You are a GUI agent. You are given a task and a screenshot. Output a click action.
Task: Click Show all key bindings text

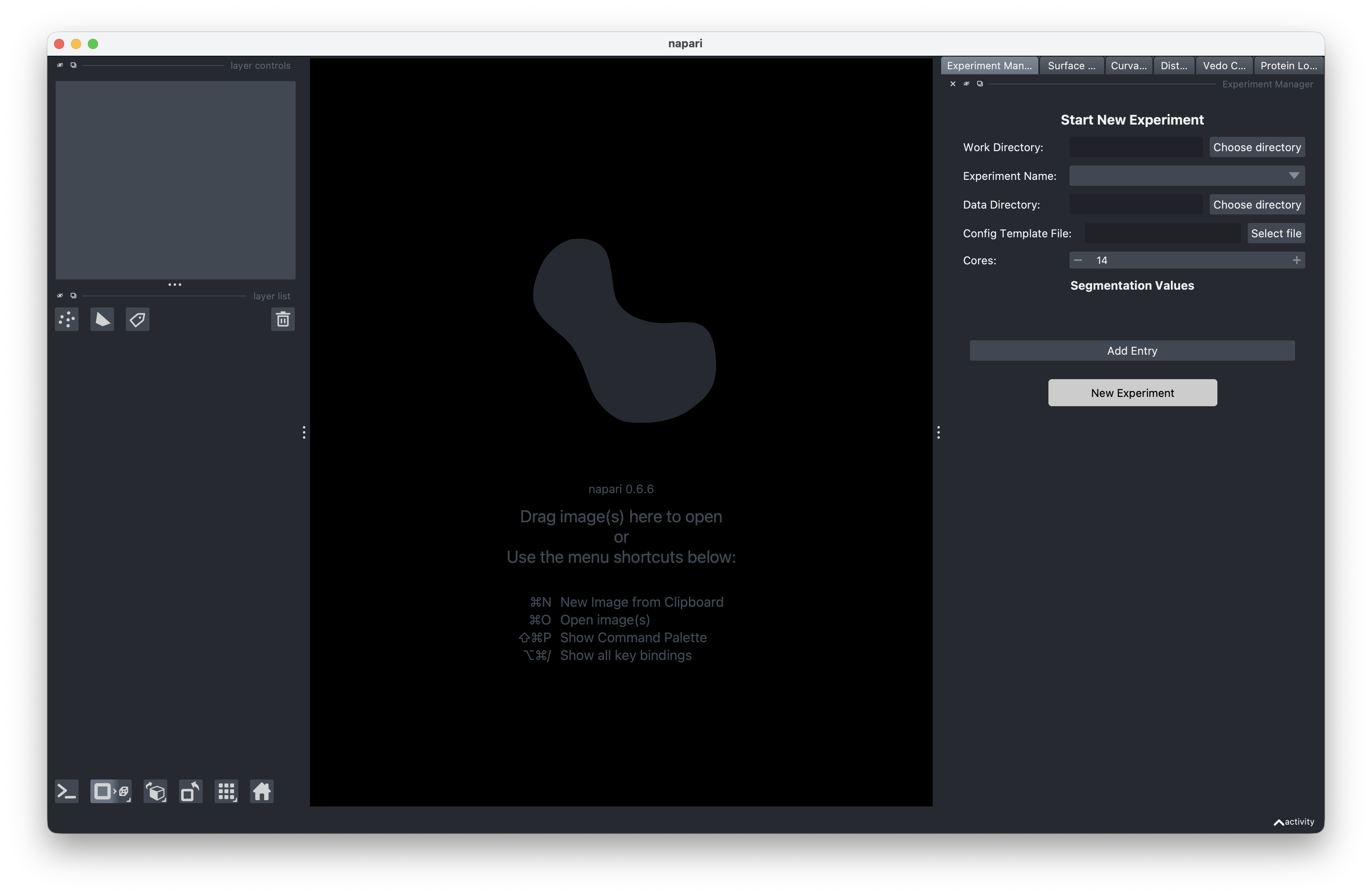[x=626, y=656]
